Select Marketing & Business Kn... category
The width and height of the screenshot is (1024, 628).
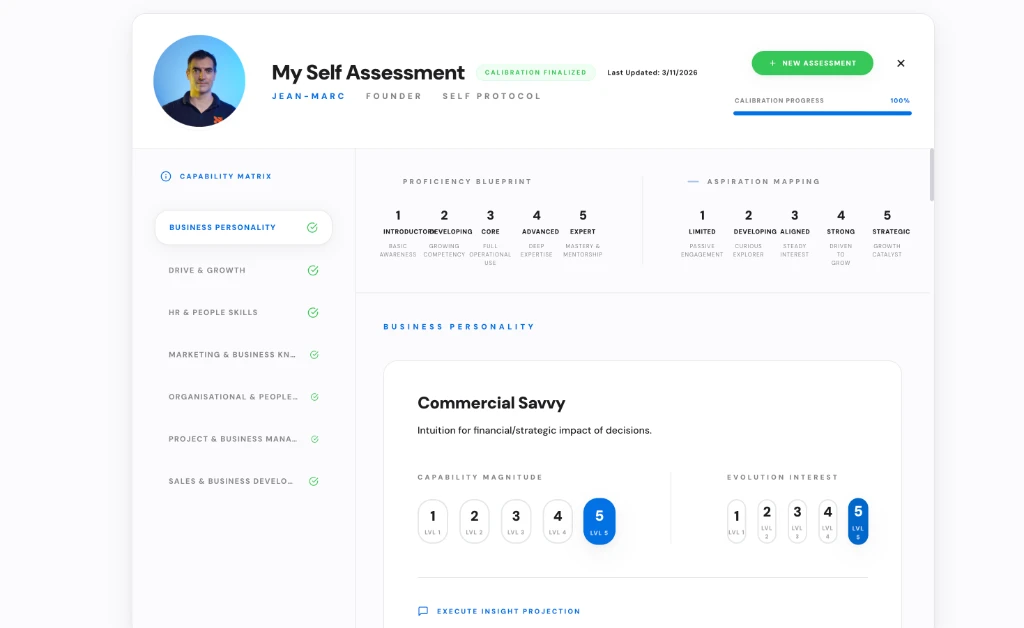(244, 355)
